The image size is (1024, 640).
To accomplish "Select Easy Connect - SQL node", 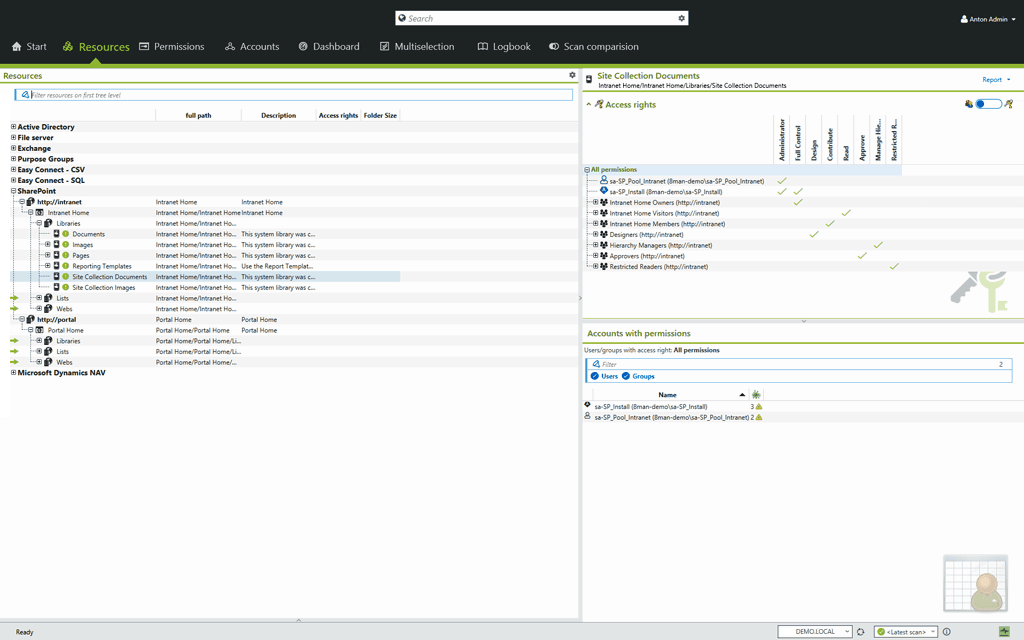I will point(51,180).
